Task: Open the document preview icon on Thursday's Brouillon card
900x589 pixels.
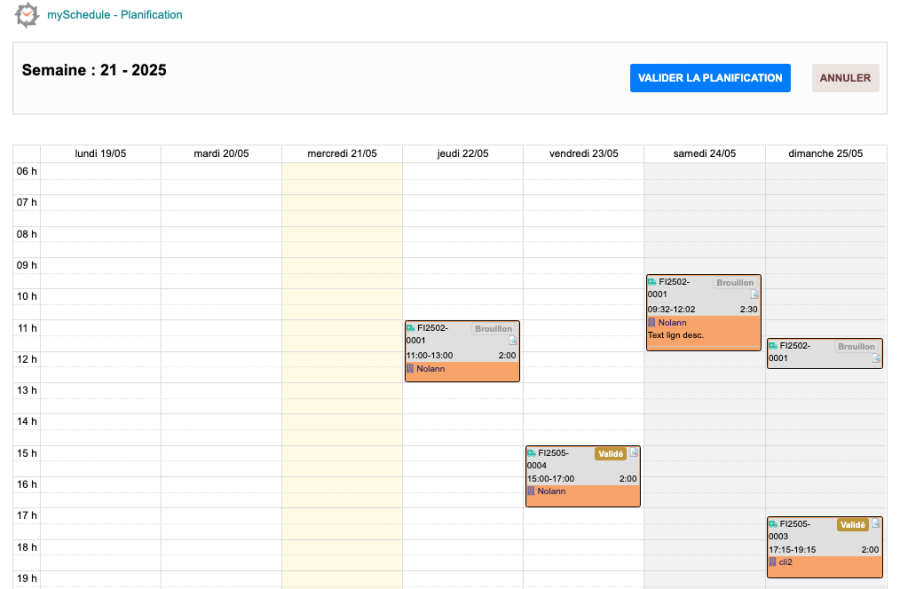Action: click(x=512, y=341)
